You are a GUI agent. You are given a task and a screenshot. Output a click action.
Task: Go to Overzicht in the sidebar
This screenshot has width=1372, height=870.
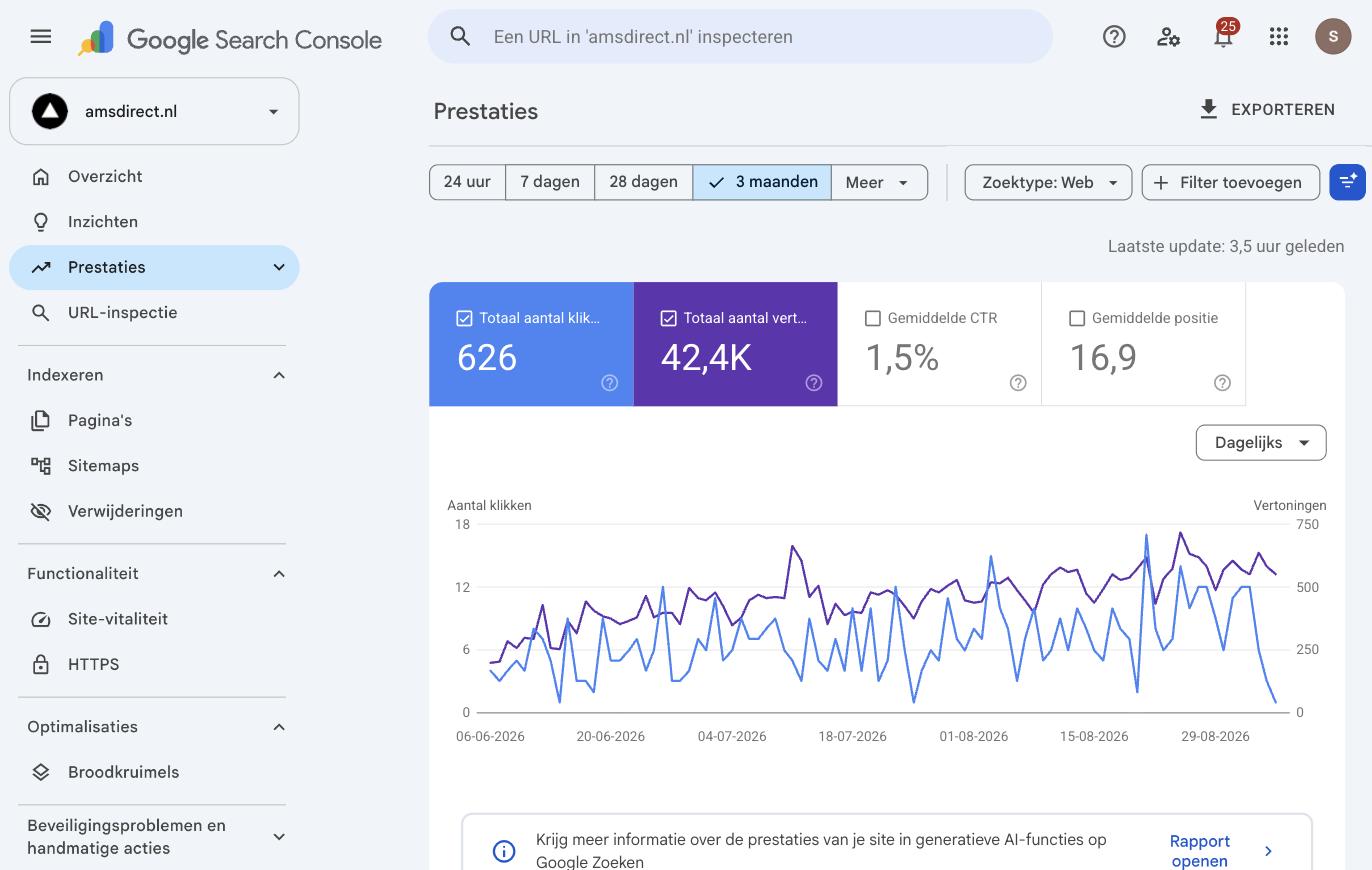(154, 177)
